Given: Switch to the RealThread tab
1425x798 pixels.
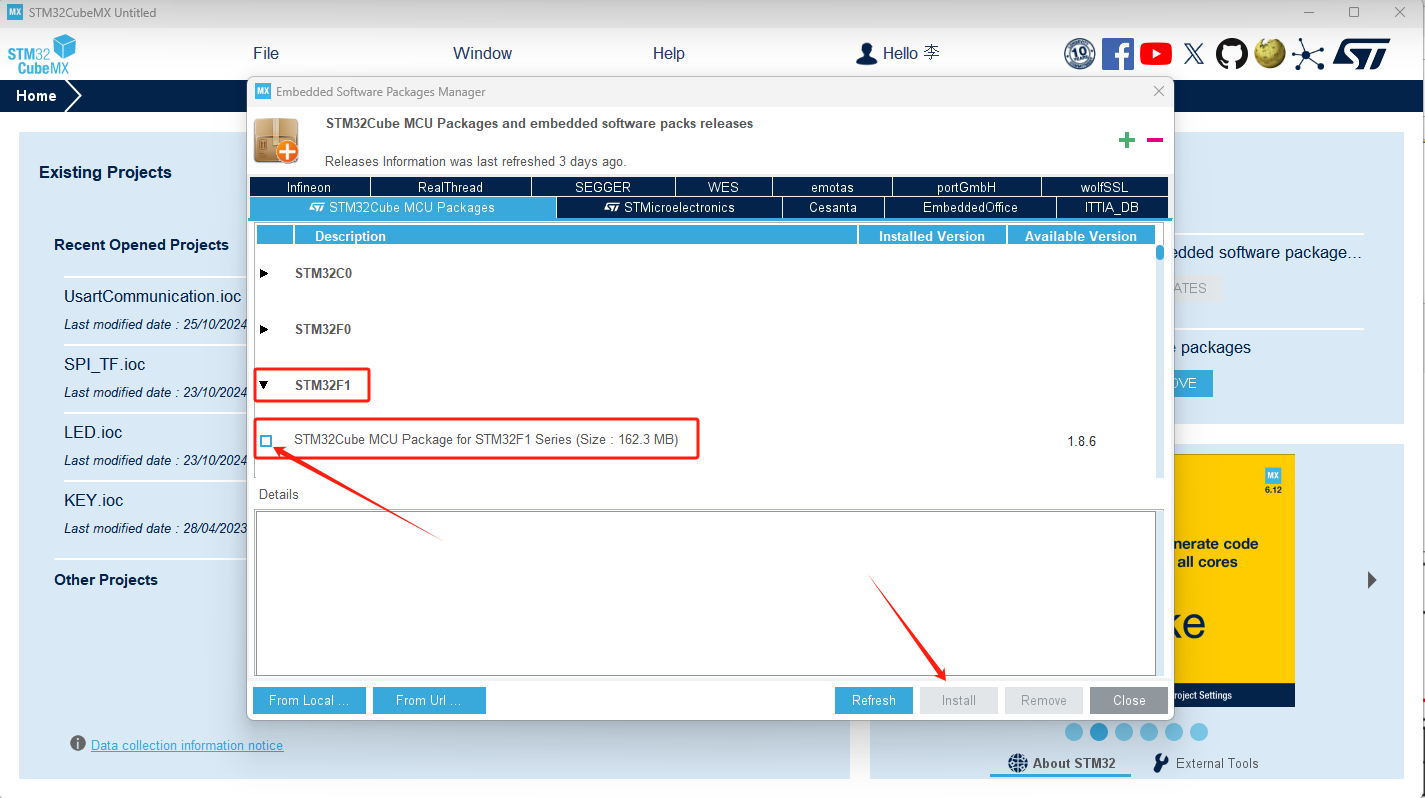Looking at the screenshot, I should [450, 187].
